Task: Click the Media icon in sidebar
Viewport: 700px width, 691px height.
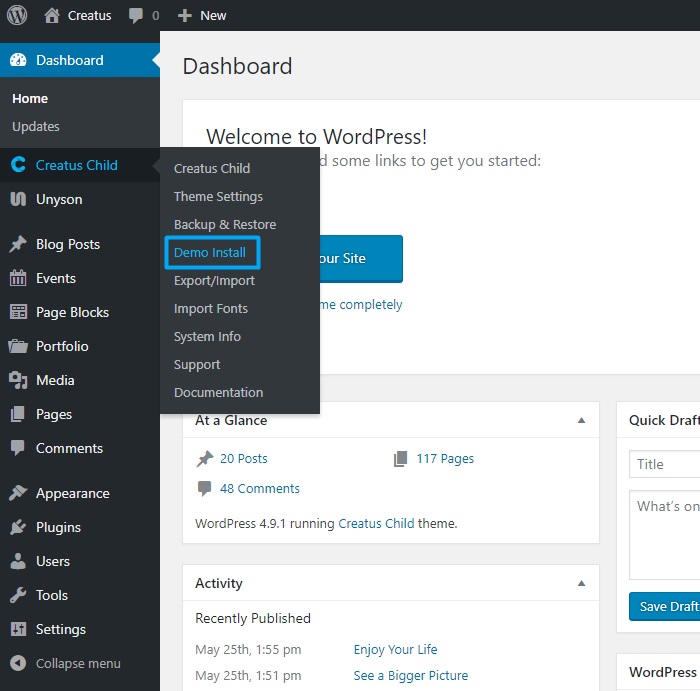Action: tap(18, 380)
